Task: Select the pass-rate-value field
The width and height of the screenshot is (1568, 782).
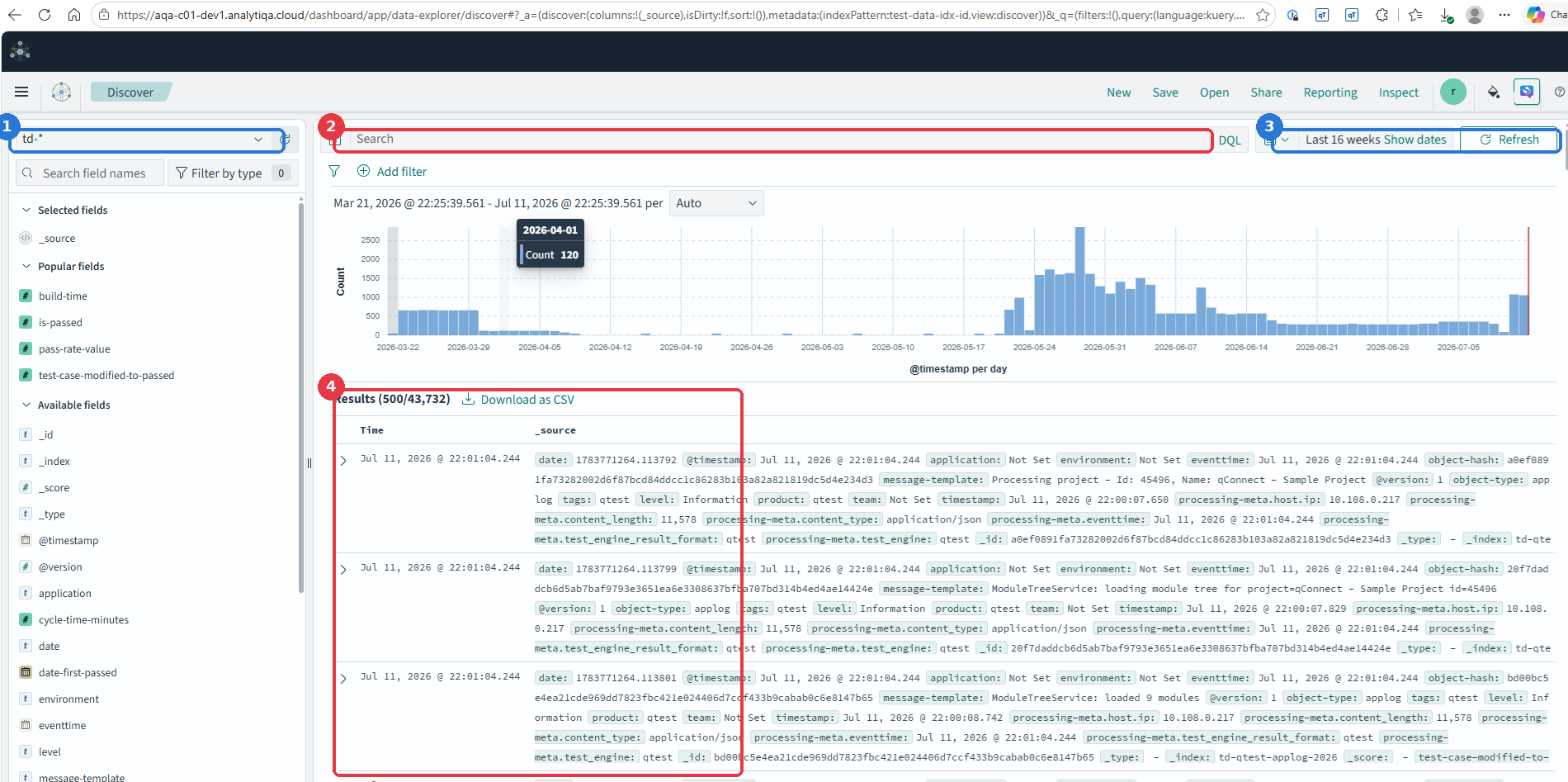Action: click(x=74, y=348)
